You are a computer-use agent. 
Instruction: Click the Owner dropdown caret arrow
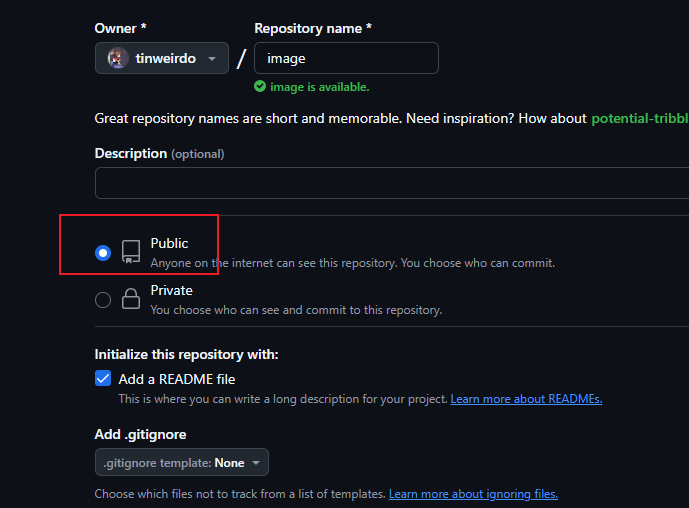coord(212,60)
